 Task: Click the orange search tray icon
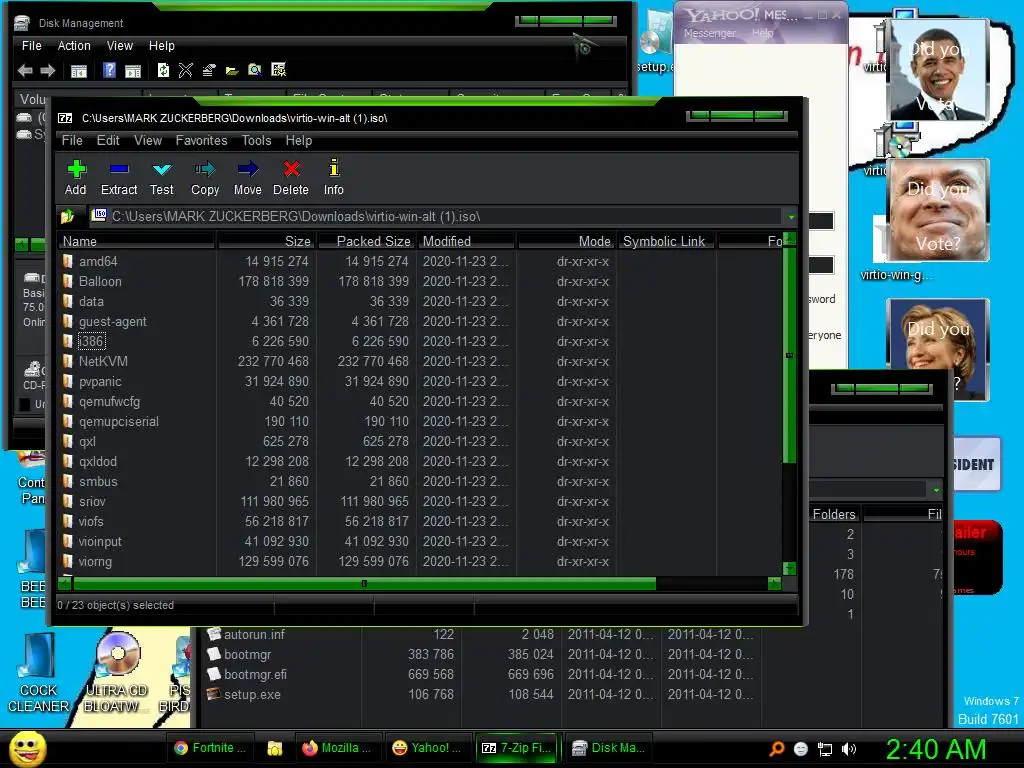pyautogui.click(x=776, y=749)
